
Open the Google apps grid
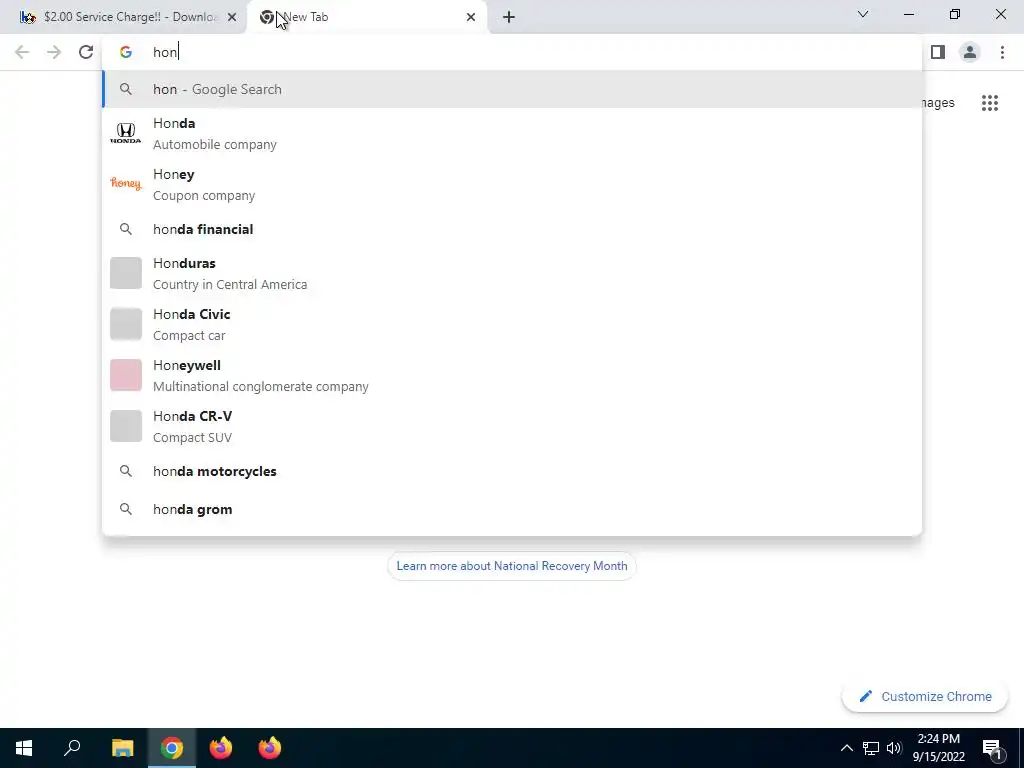pos(990,103)
